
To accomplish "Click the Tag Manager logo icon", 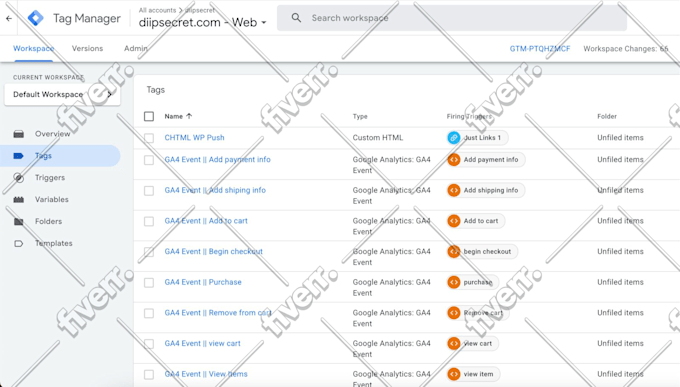I will 36,18.
